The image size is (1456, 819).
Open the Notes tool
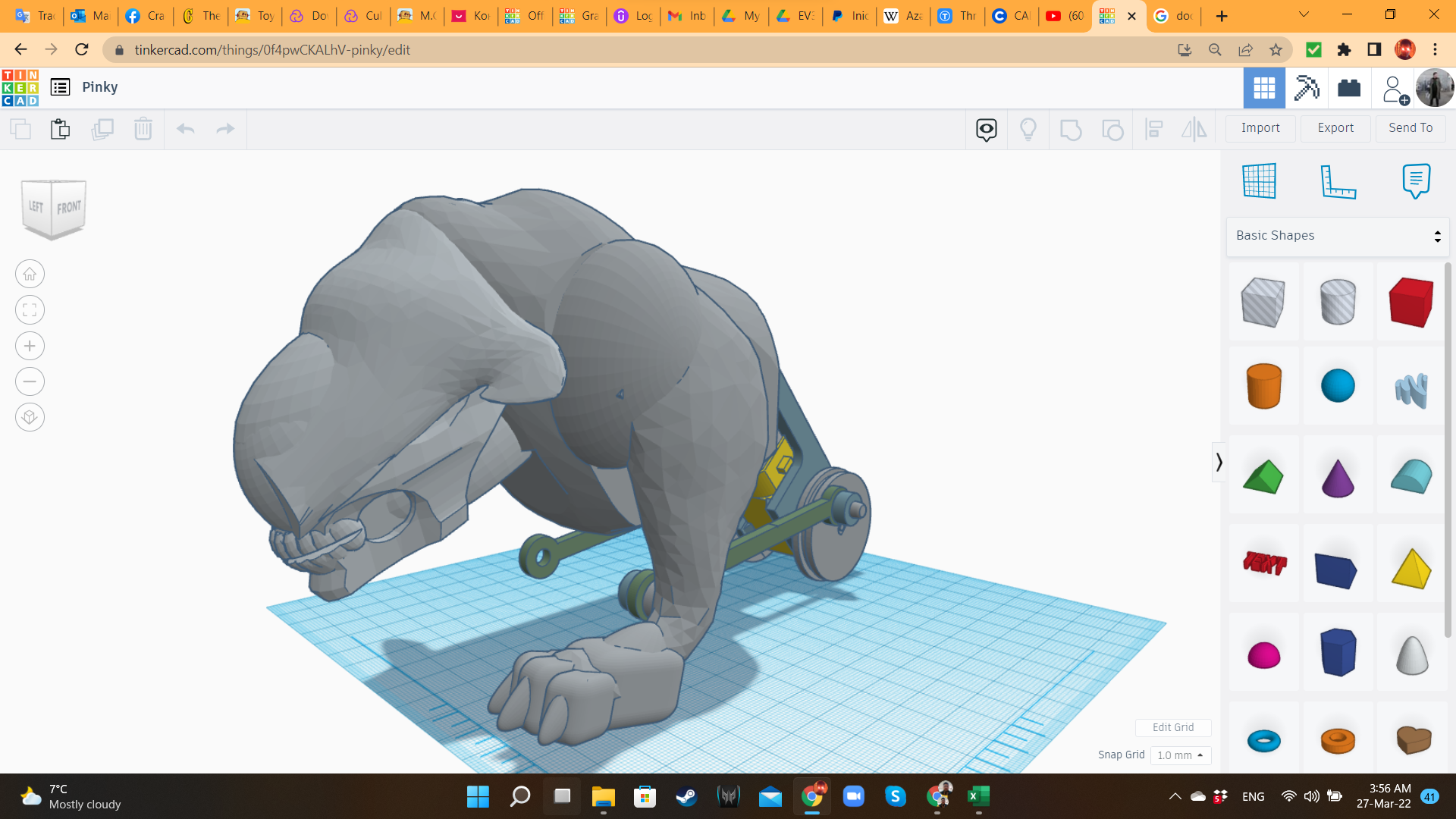pyautogui.click(x=1416, y=181)
